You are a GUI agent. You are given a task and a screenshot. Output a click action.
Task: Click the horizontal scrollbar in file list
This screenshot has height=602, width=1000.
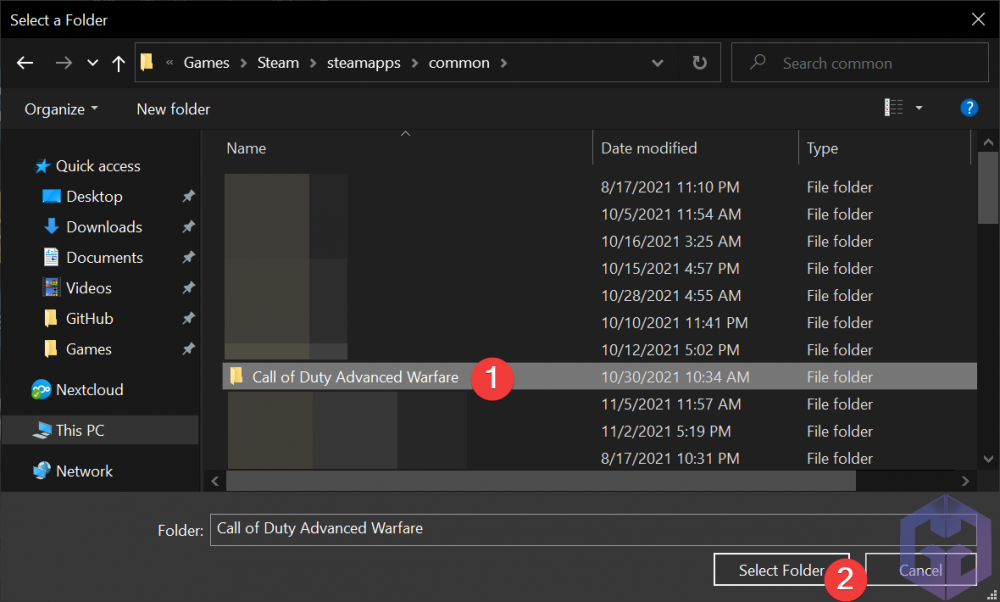540,481
